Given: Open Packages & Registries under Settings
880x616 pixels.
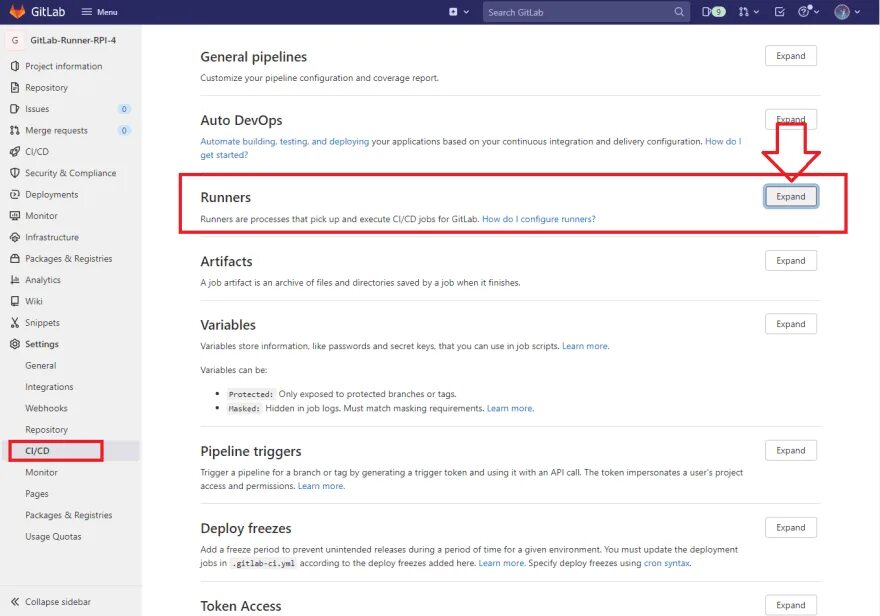Looking at the screenshot, I should (x=68, y=515).
